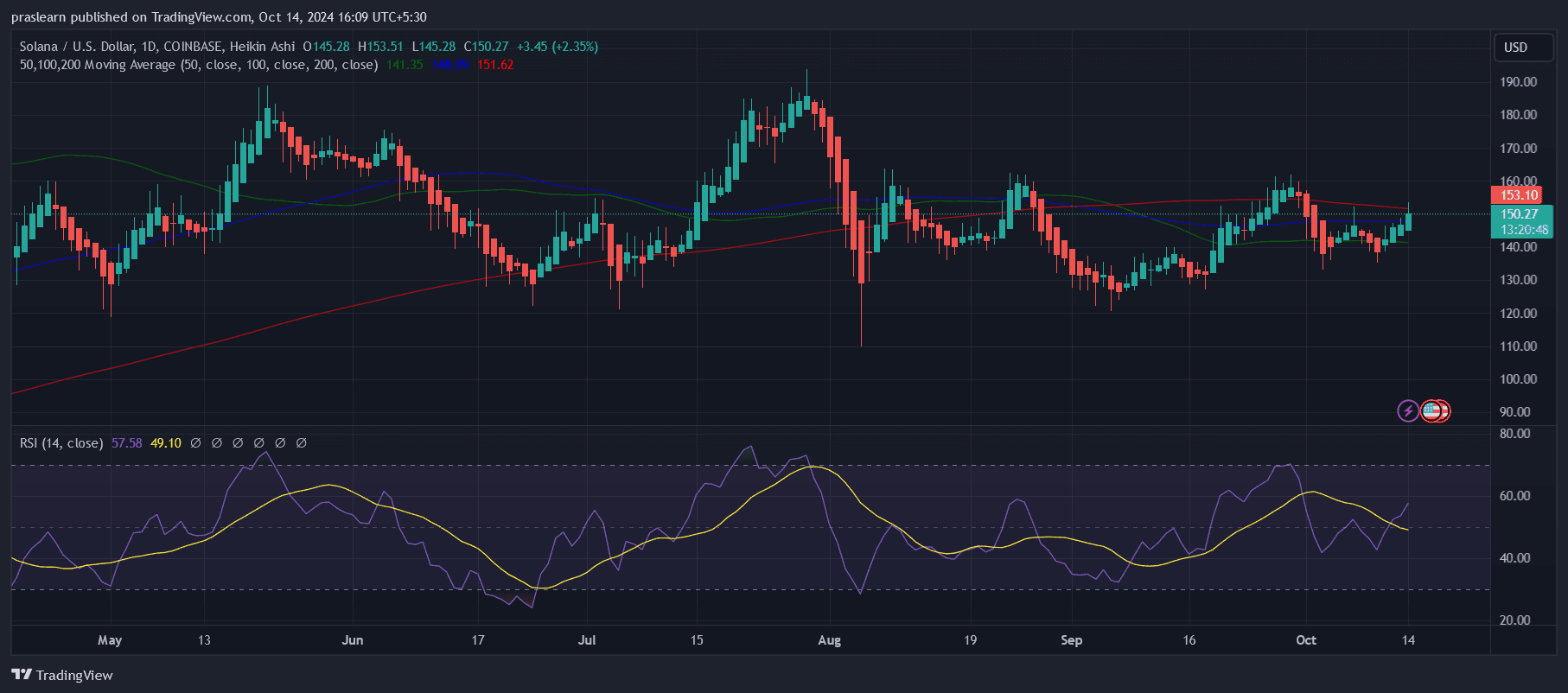The width and height of the screenshot is (1568, 693).
Task: Click the purple RSI value 57.58
Action: point(127,443)
